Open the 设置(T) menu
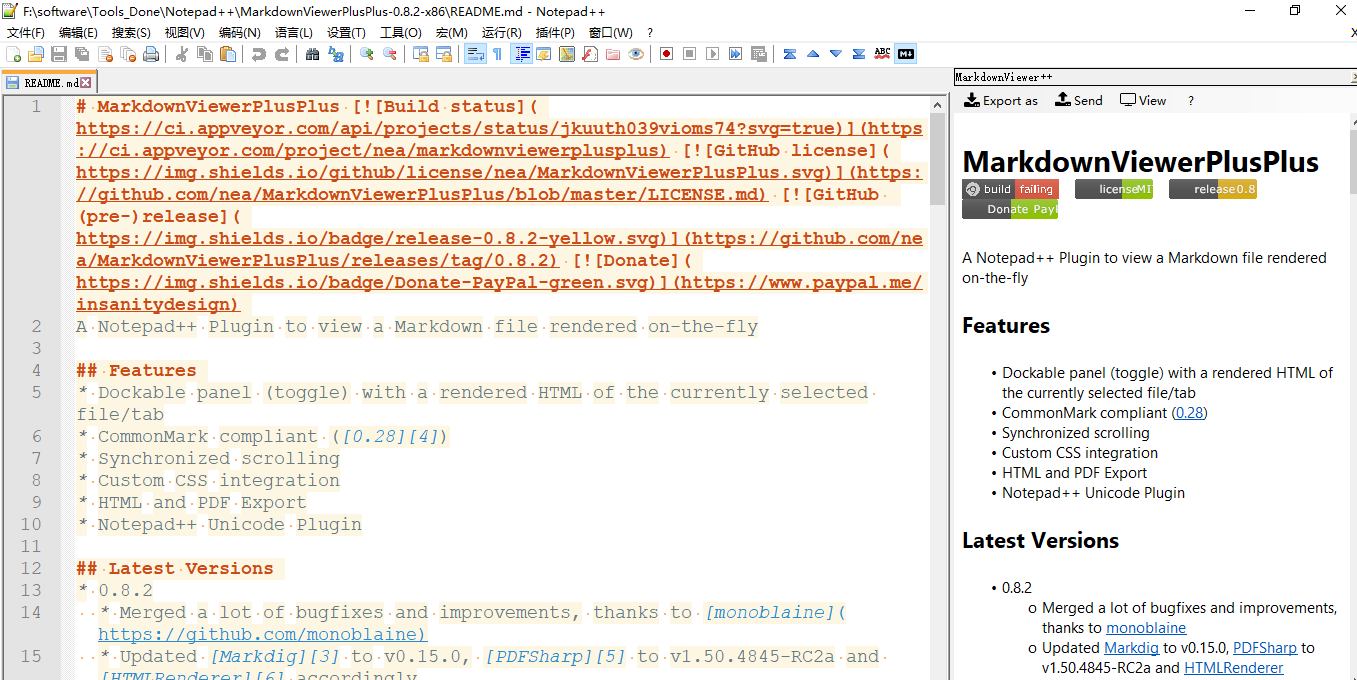This screenshot has height=680, width=1357. (x=346, y=33)
